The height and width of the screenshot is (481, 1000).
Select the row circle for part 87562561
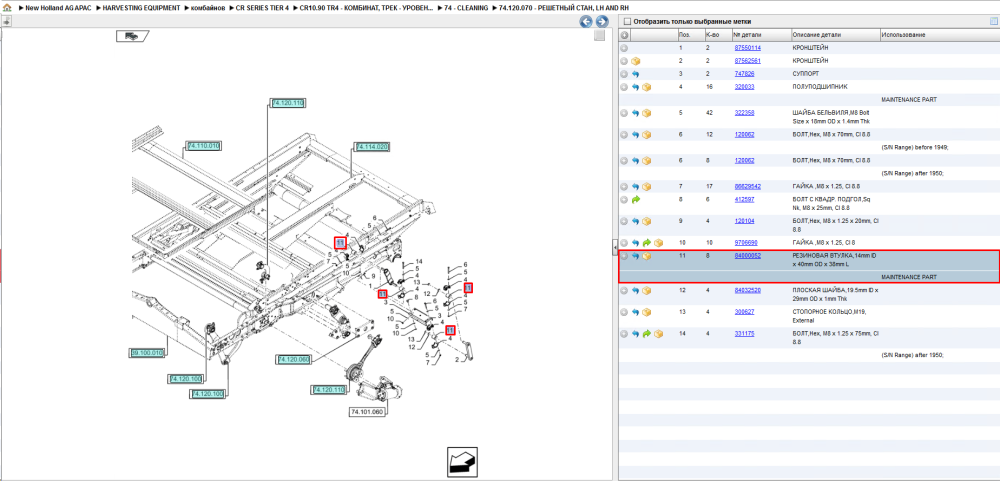click(624, 61)
